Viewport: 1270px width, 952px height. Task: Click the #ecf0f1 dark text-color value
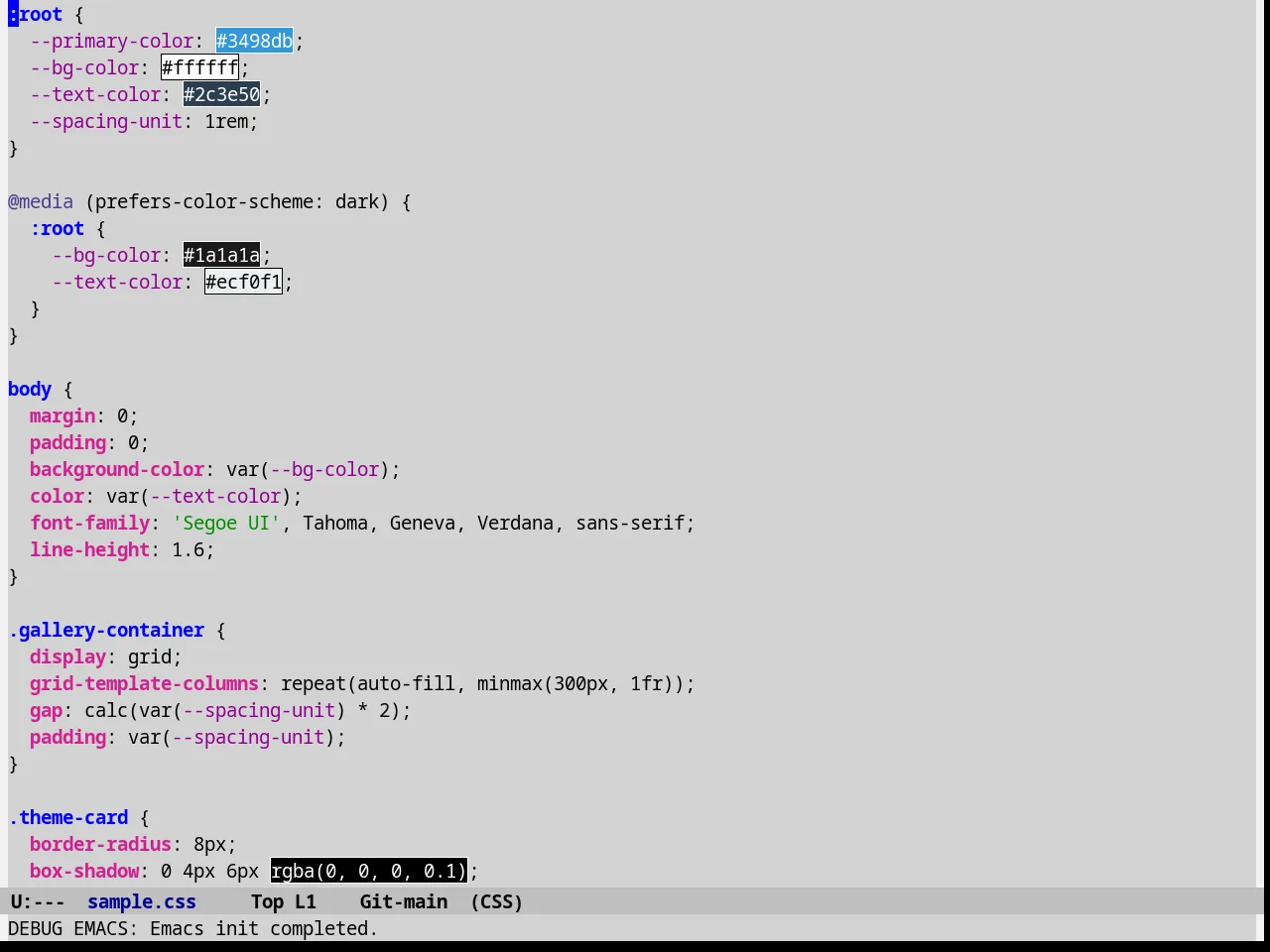click(243, 282)
